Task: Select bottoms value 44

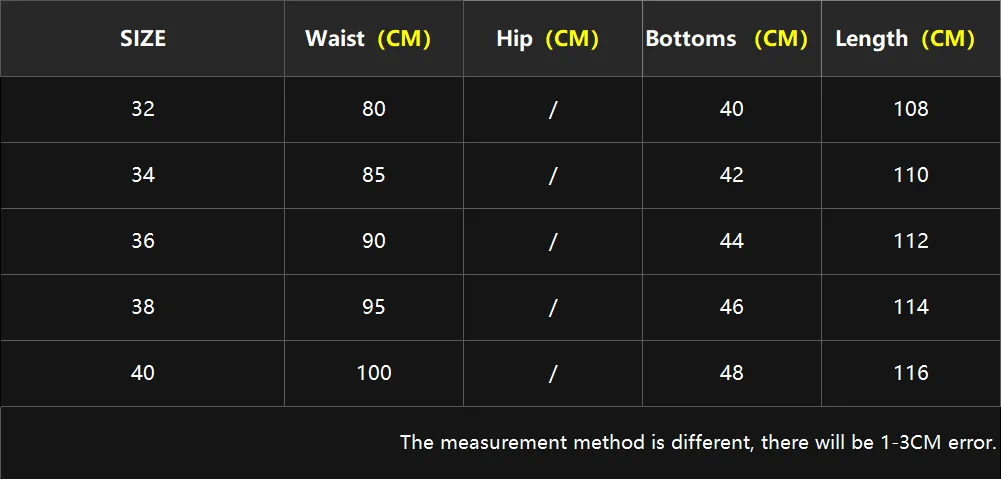Action: [x=732, y=241]
